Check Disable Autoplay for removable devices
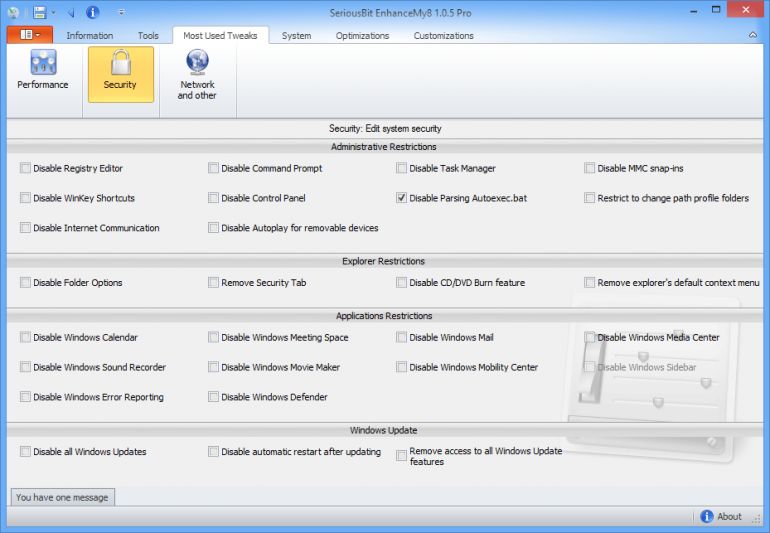The image size is (770, 533). [x=213, y=227]
